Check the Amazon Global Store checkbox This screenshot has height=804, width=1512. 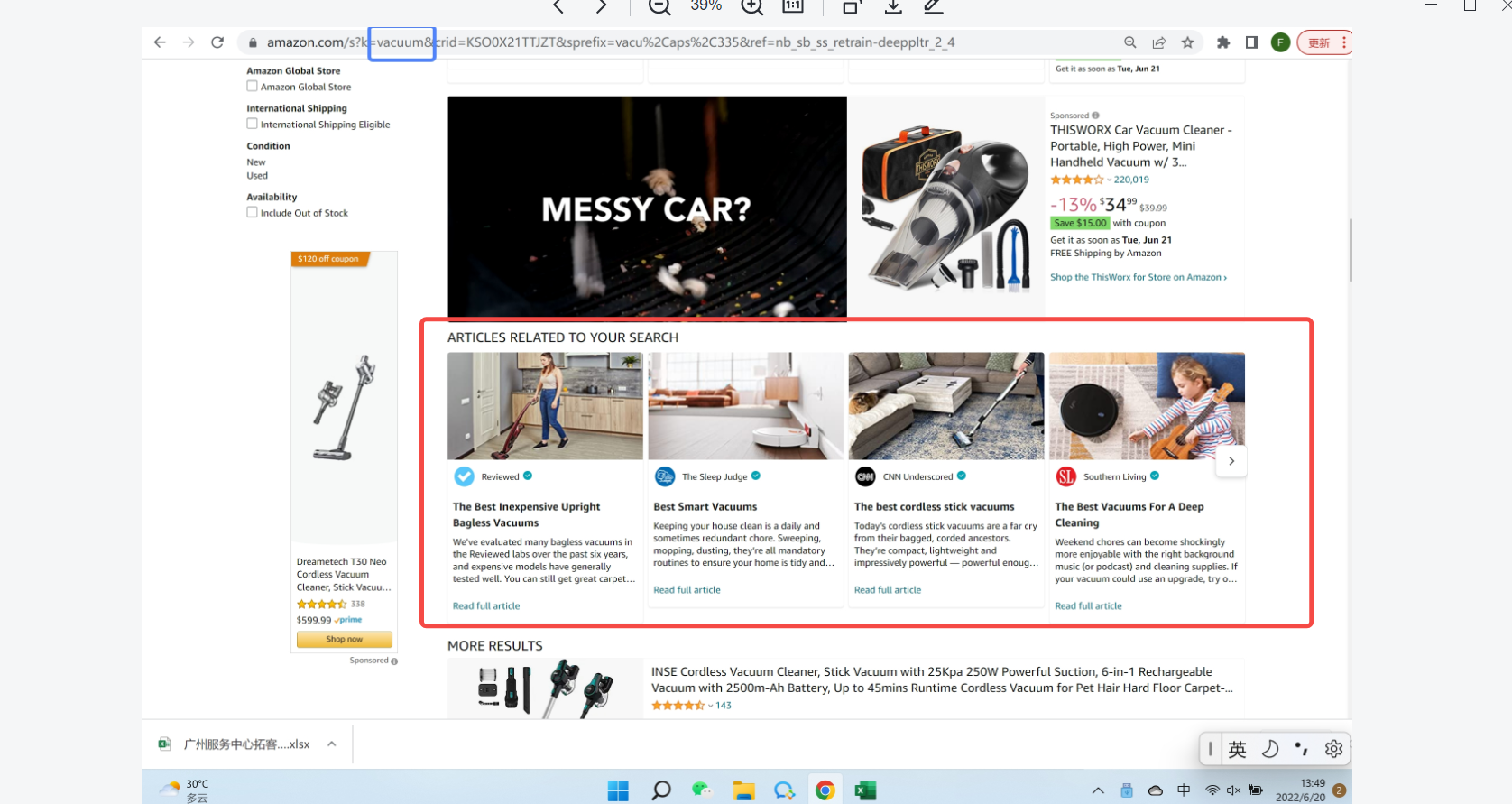click(x=253, y=87)
